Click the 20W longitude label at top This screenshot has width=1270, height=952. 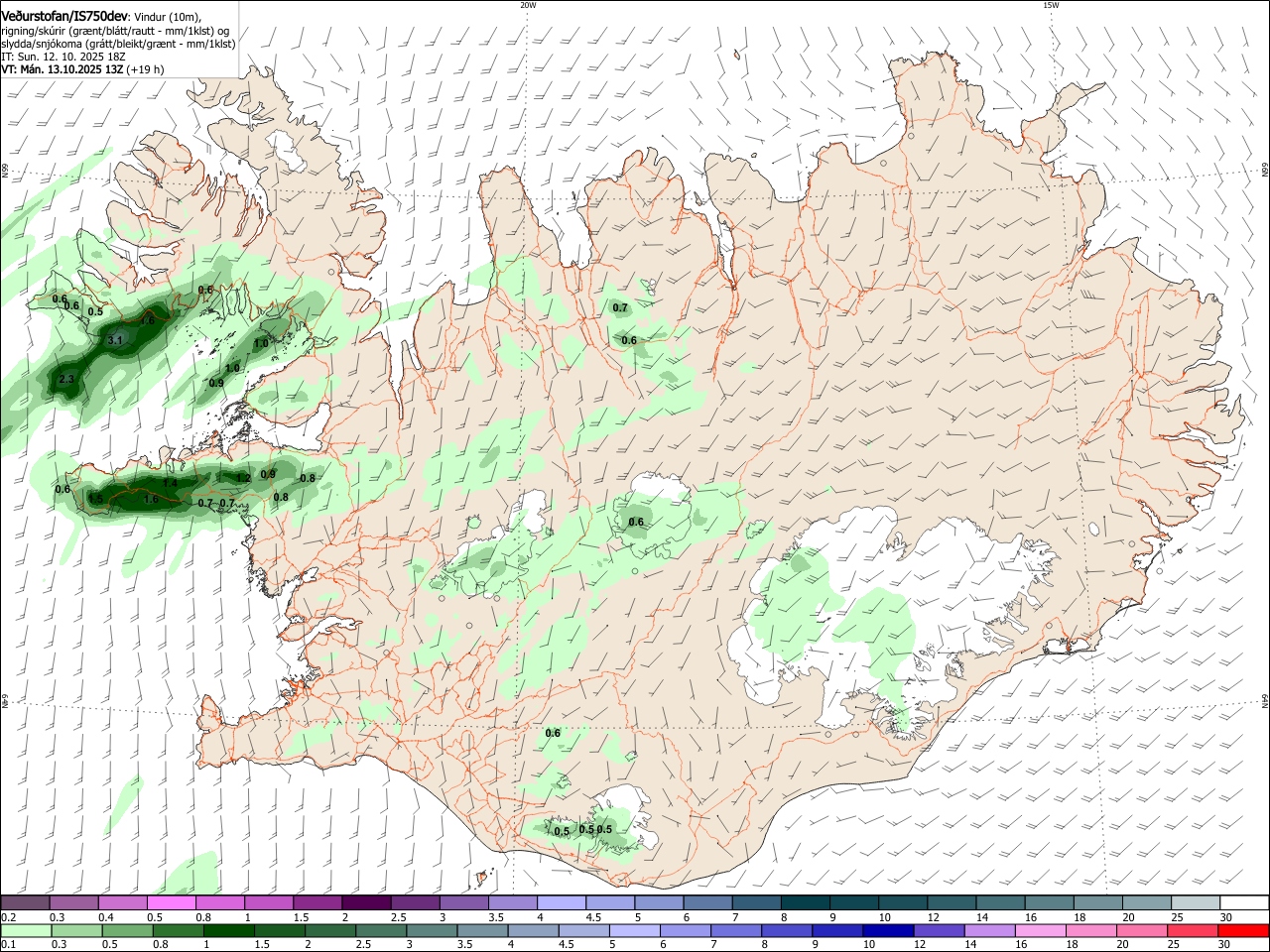(528, 5)
